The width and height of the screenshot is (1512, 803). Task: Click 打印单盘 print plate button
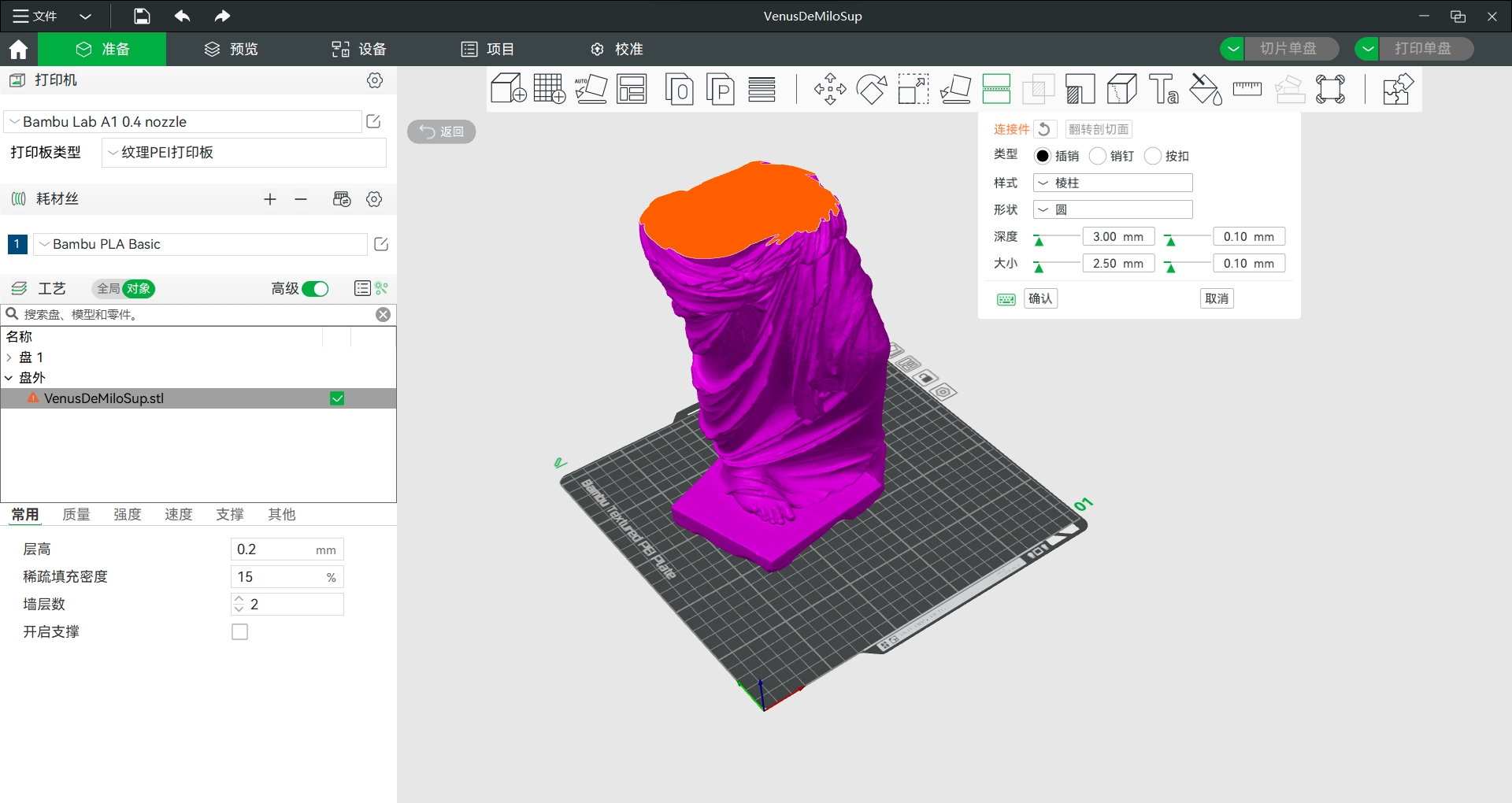coord(1426,49)
